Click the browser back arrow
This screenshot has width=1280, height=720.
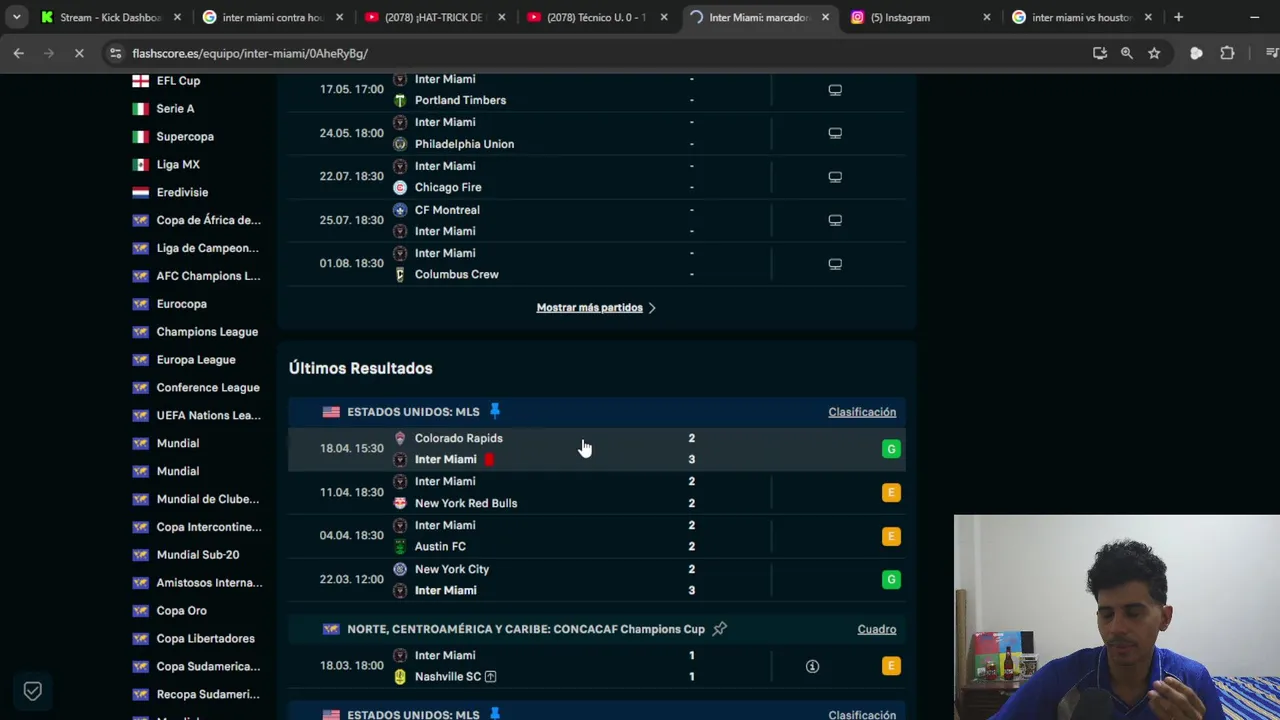tap(19, 53)
